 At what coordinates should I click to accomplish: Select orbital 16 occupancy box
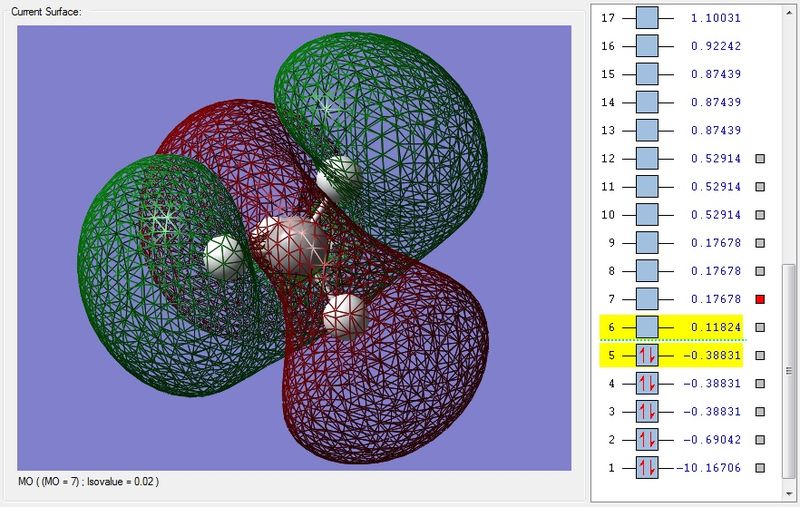[647, 46]
